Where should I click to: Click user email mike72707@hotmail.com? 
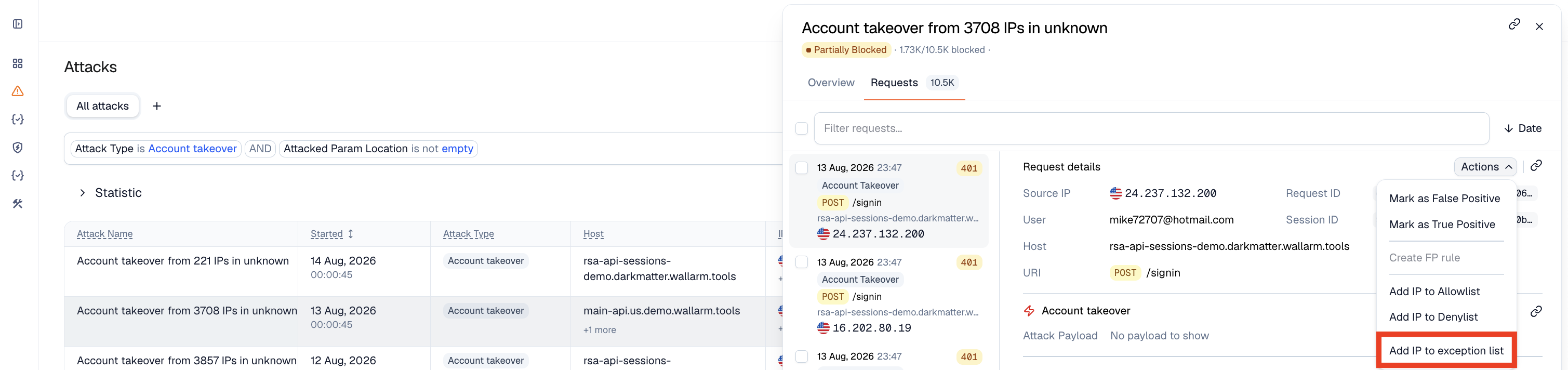coord(1171,220)
